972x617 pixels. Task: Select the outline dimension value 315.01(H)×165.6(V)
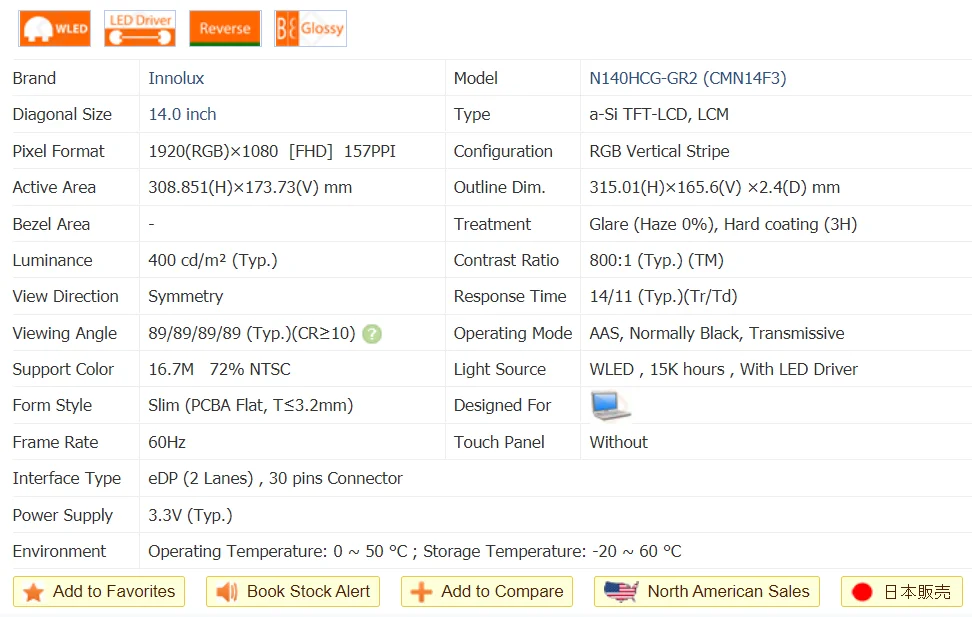714,187
